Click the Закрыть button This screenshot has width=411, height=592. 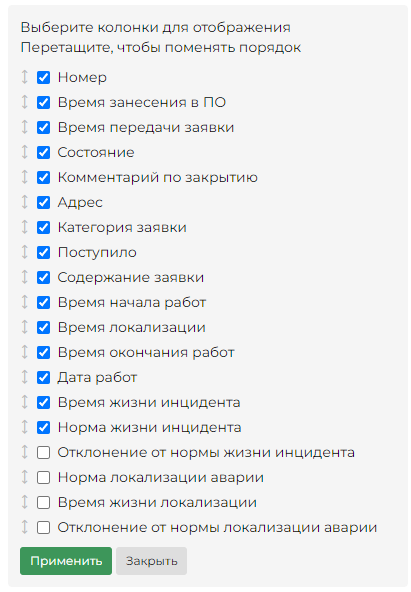point(151,561)
